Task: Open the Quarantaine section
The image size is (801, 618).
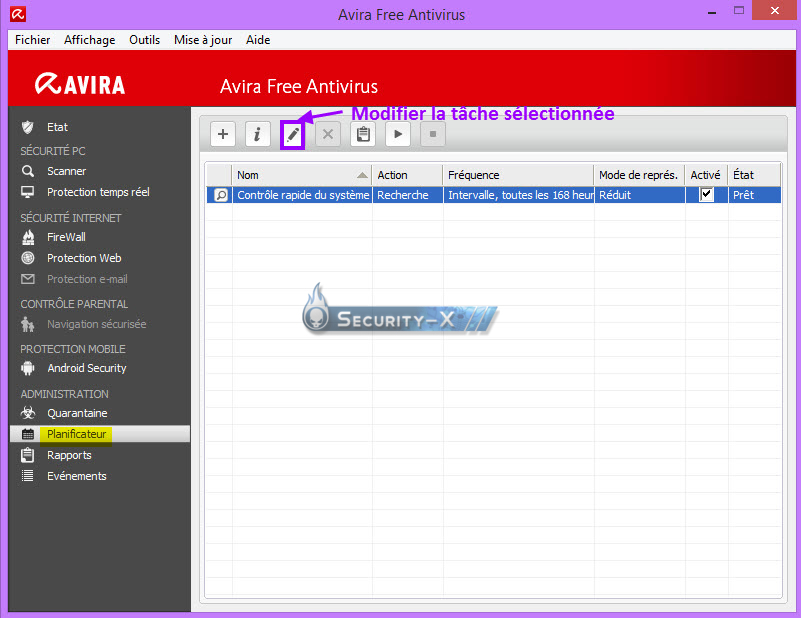Action: point(77,413)
